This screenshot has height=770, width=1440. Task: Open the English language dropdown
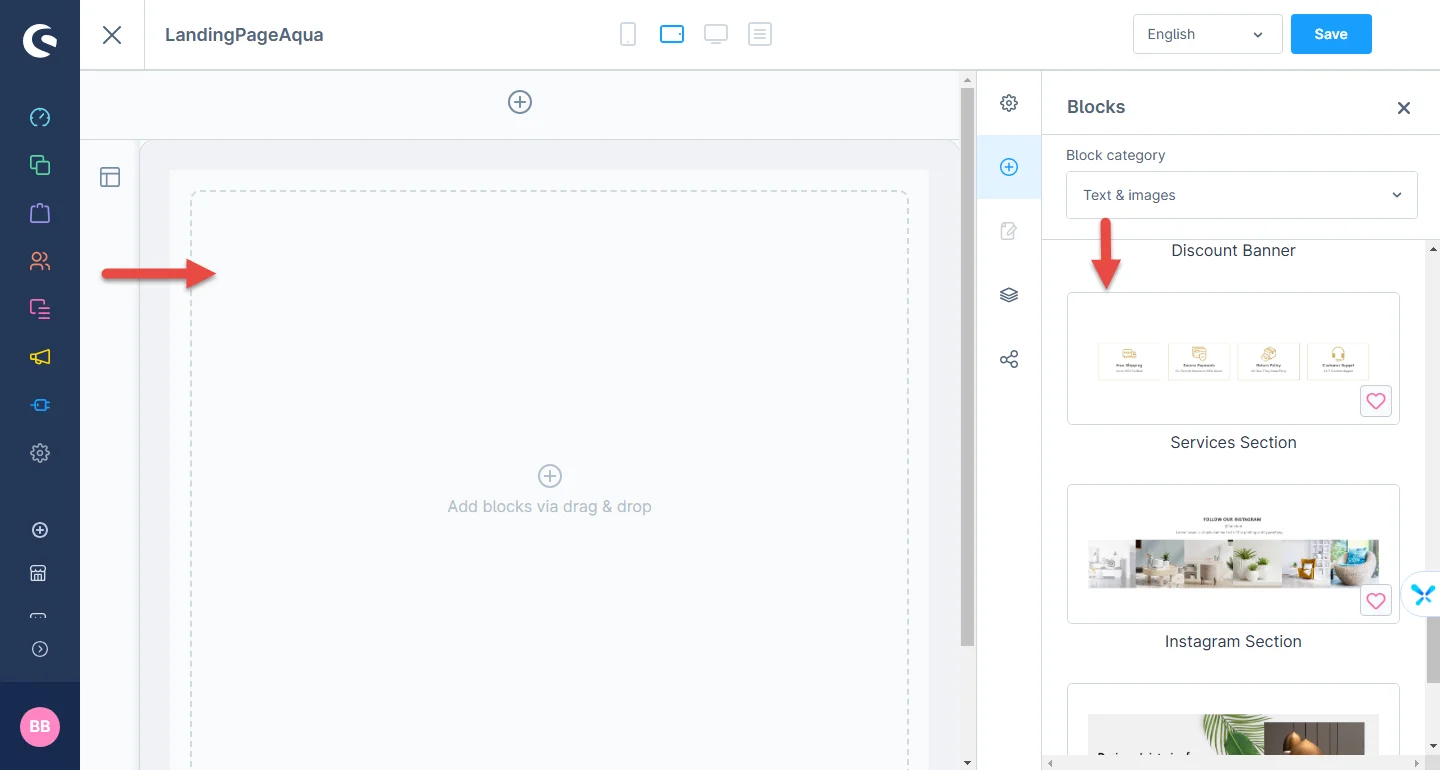(x=1207, y=34)
